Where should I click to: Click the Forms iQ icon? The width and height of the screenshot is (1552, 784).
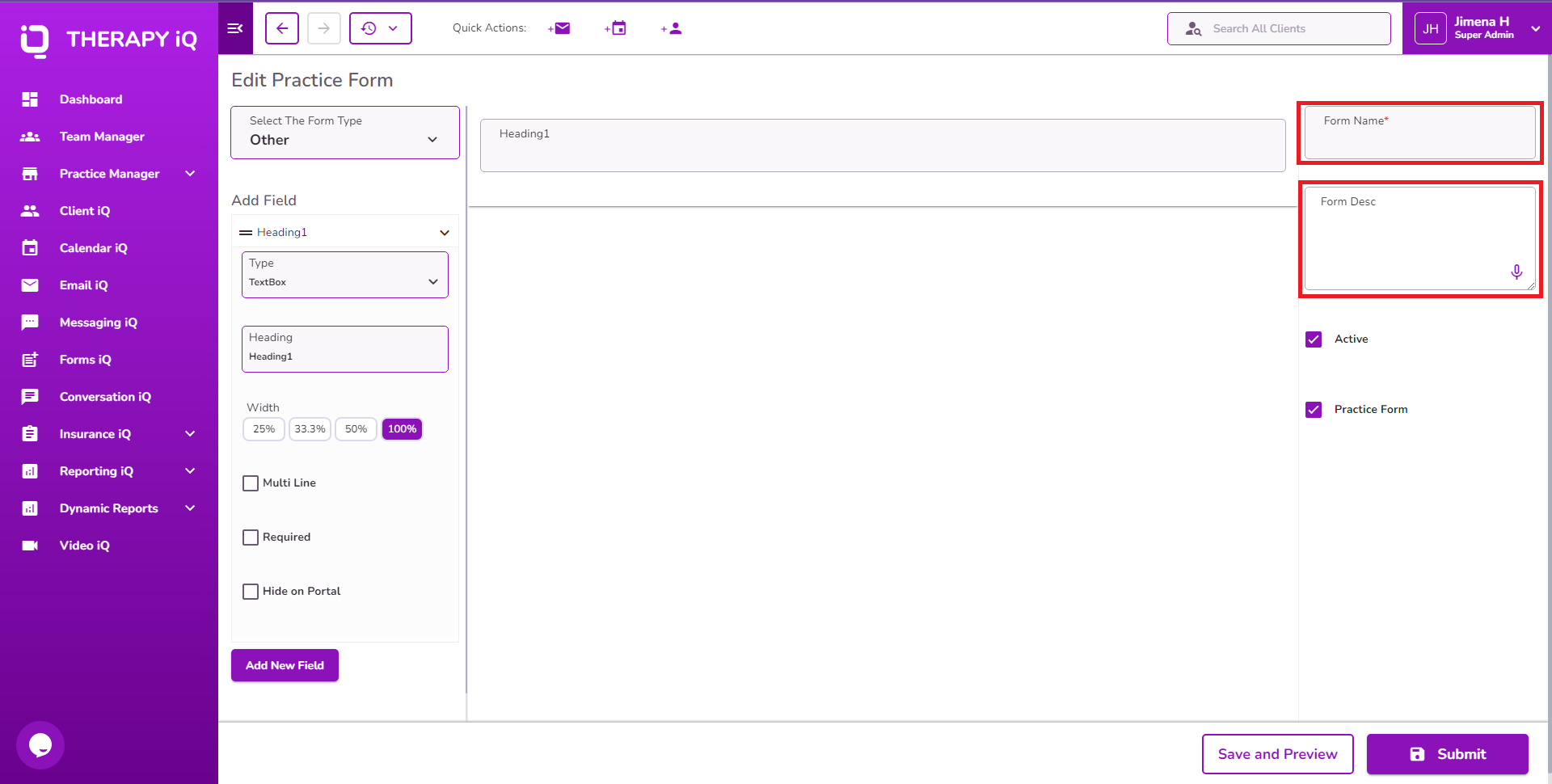[x=30, y=360]
